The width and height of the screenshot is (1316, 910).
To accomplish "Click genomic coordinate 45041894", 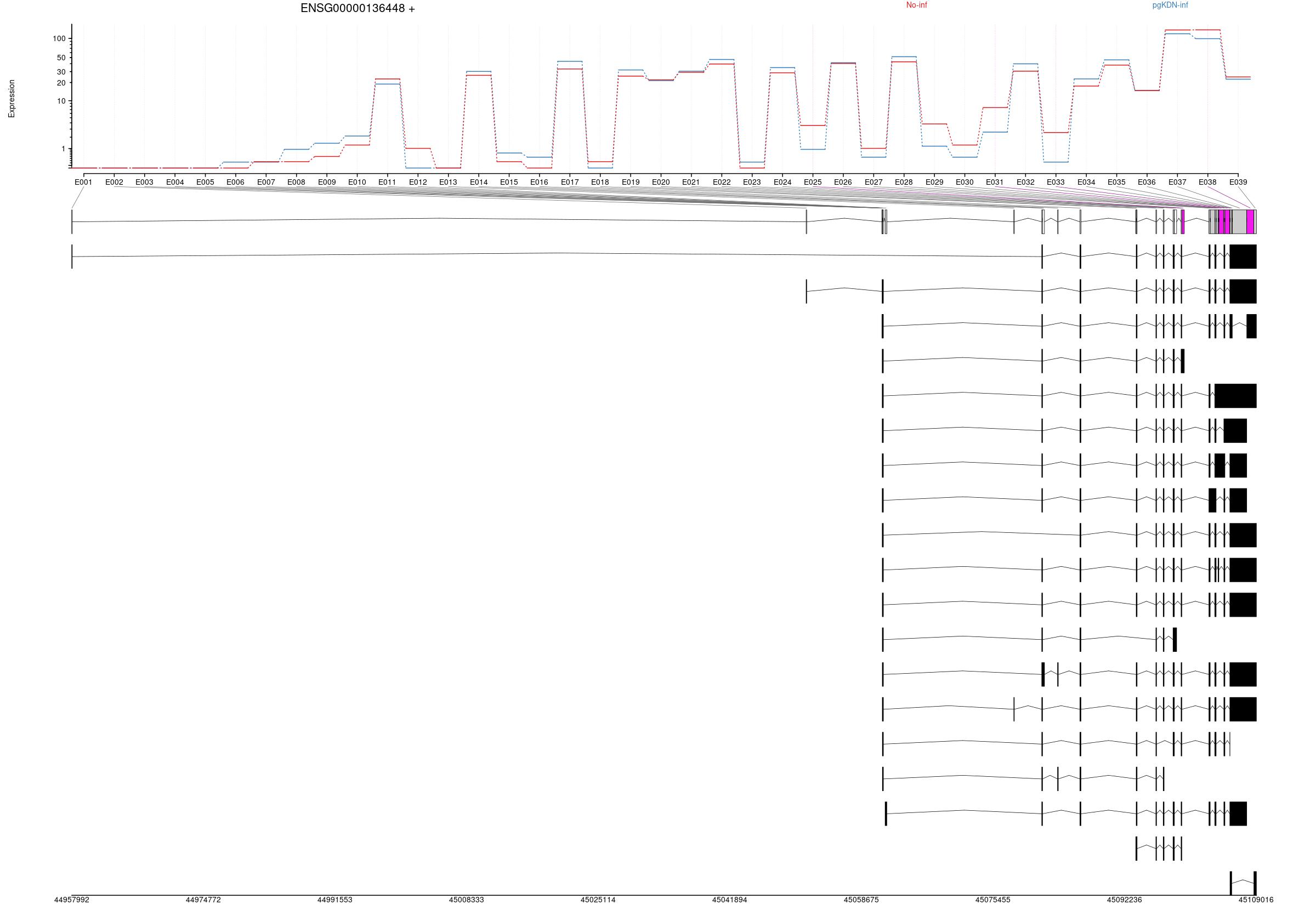I will pos(730,900).
